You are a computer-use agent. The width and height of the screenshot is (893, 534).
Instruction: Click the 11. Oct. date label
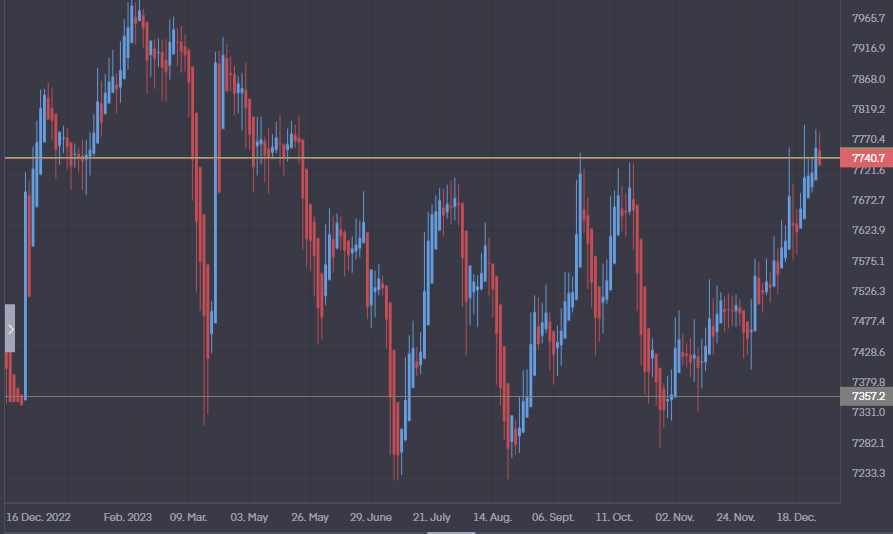coord(613,517)
